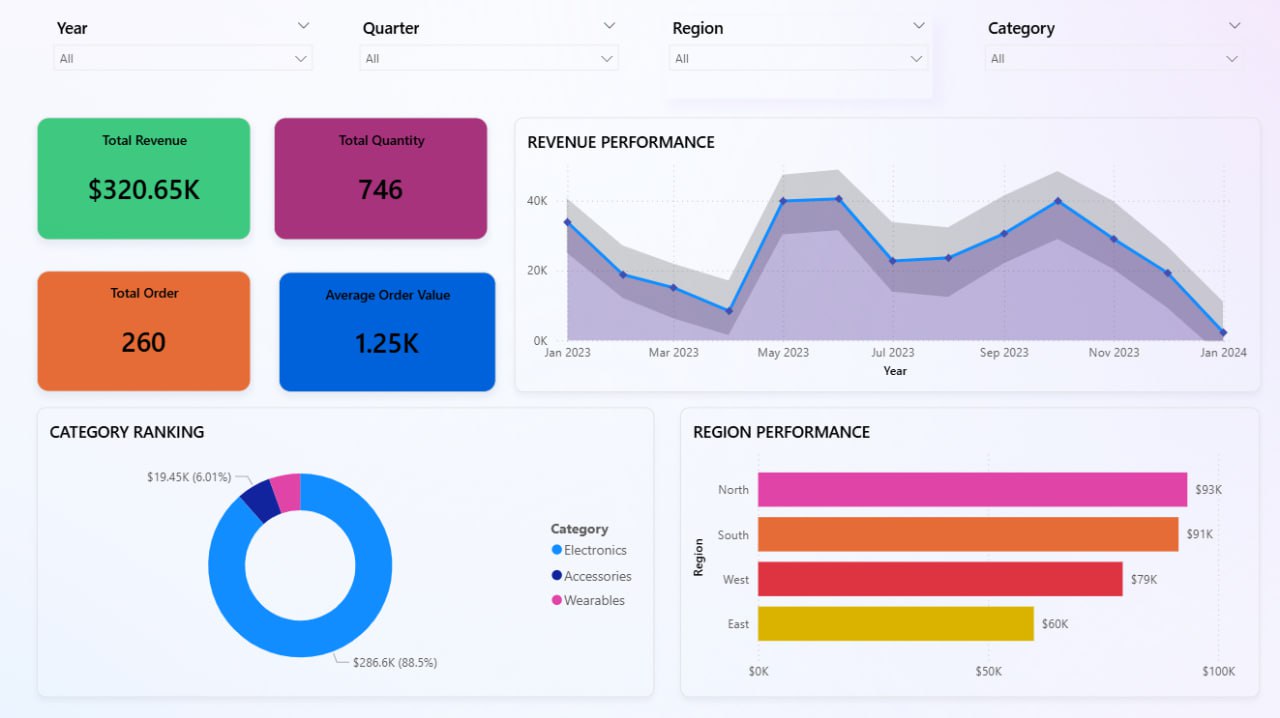Click the Wearables legend item
This screenshot has width=1280, height=718.
coord(593,600)
